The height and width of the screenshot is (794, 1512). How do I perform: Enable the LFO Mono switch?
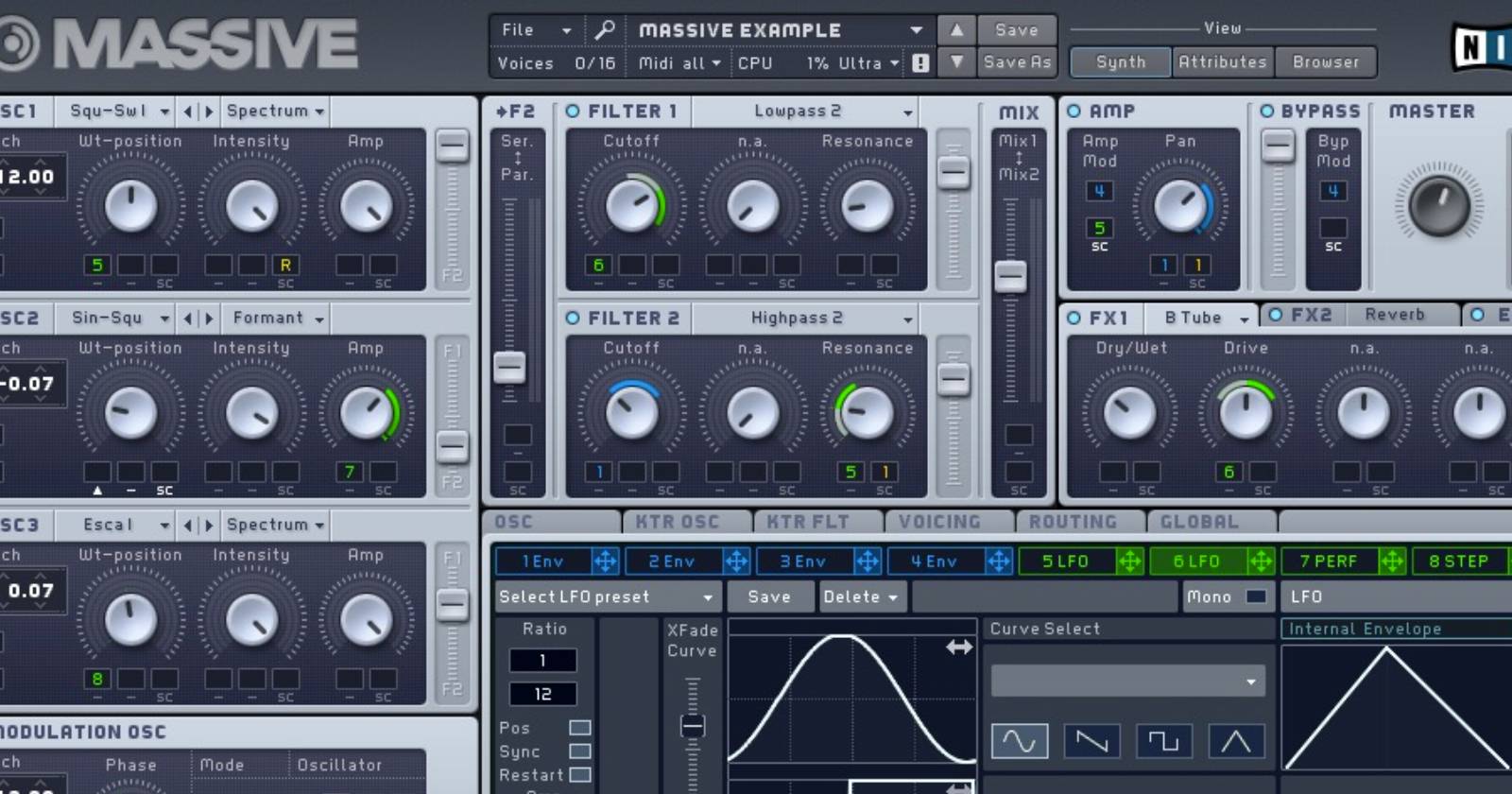click(x=1256, y=596)
